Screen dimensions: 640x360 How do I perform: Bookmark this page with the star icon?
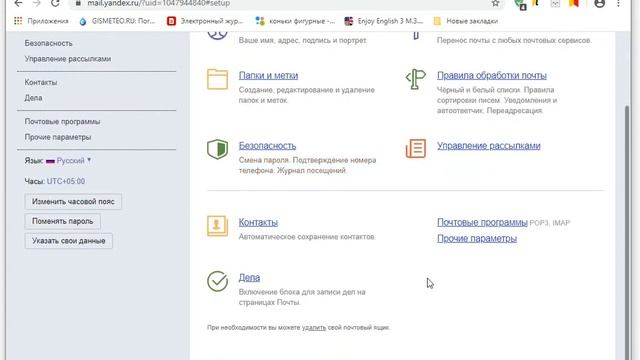pos(495,3)
